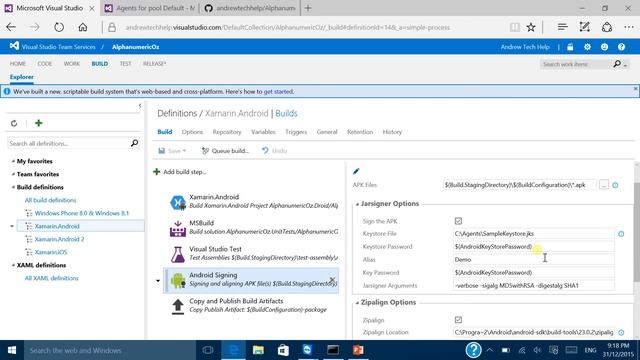Screen dimensions: 640x360
Task: Browse APK Files with ellipsis button
Action: point(604,185)
